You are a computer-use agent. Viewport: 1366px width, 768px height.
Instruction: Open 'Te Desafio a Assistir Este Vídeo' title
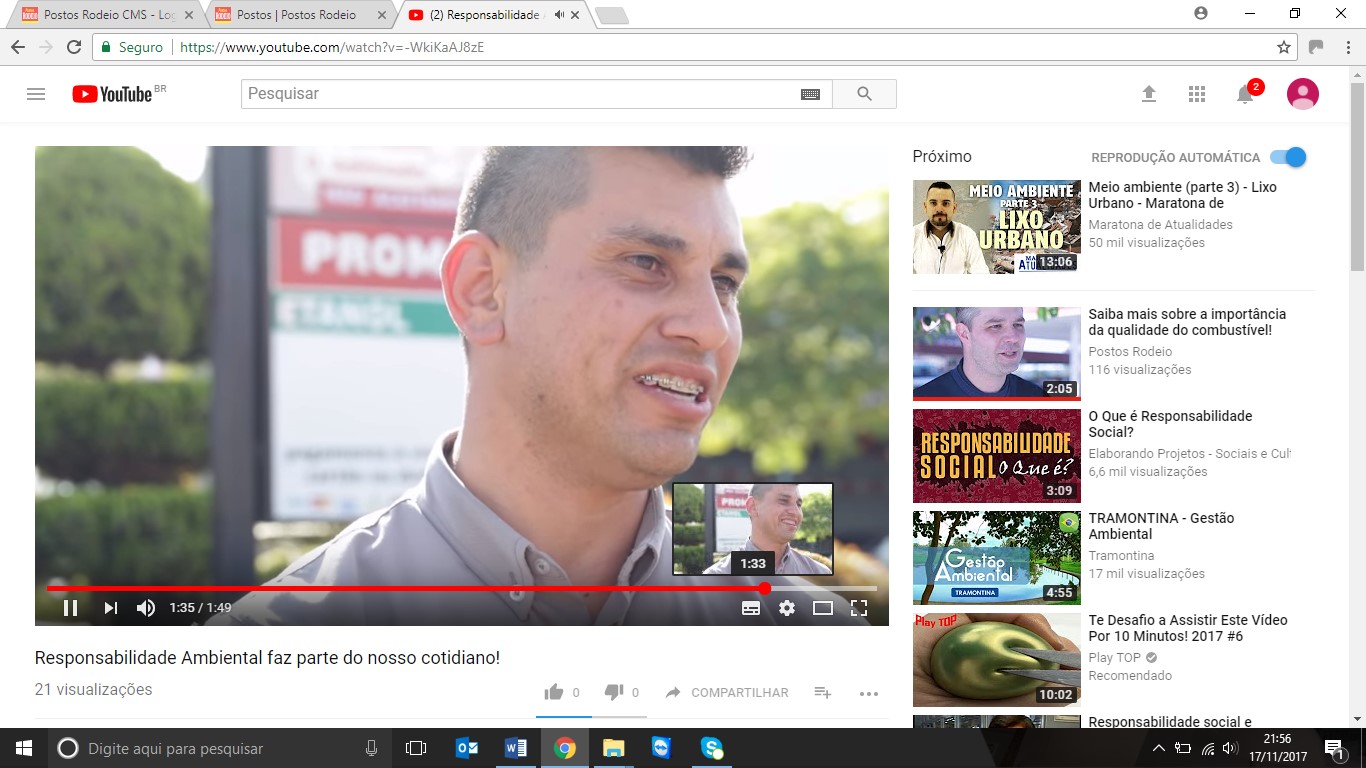coord(1188,628)
